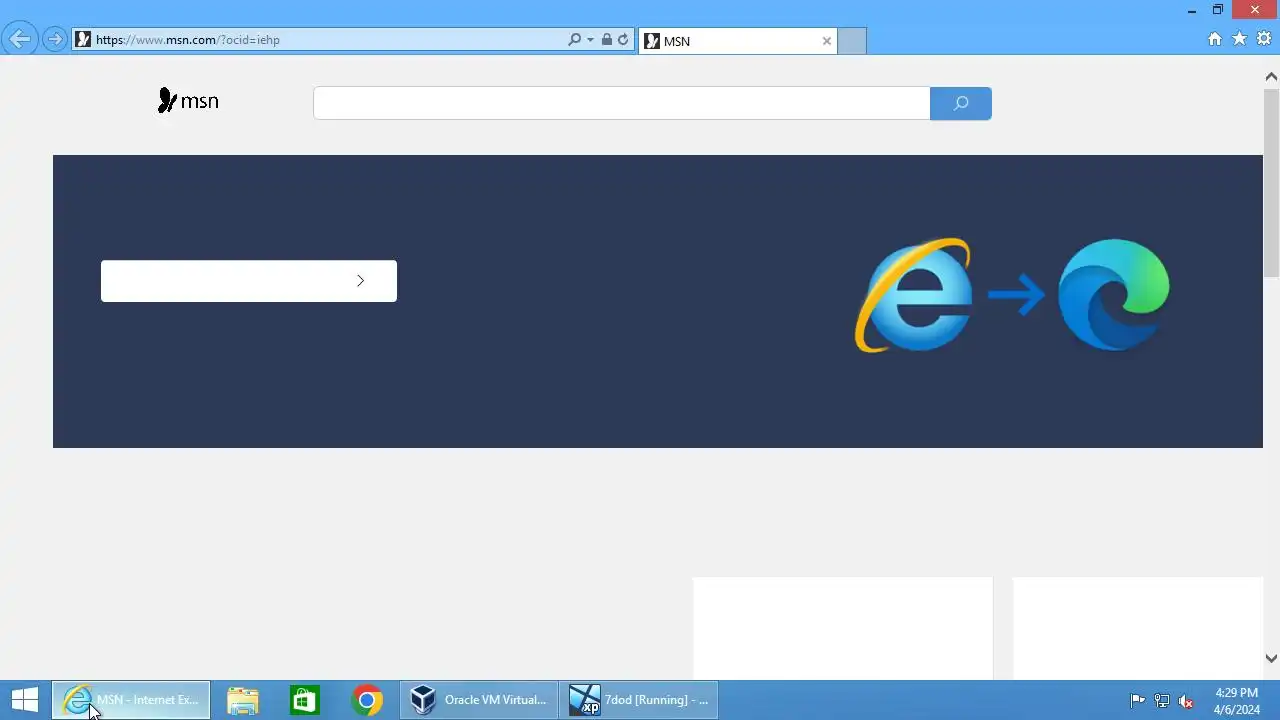The image size is (1280, 720).
Task: Open File Explorer from the taskbar
Action: coord(243,700)
